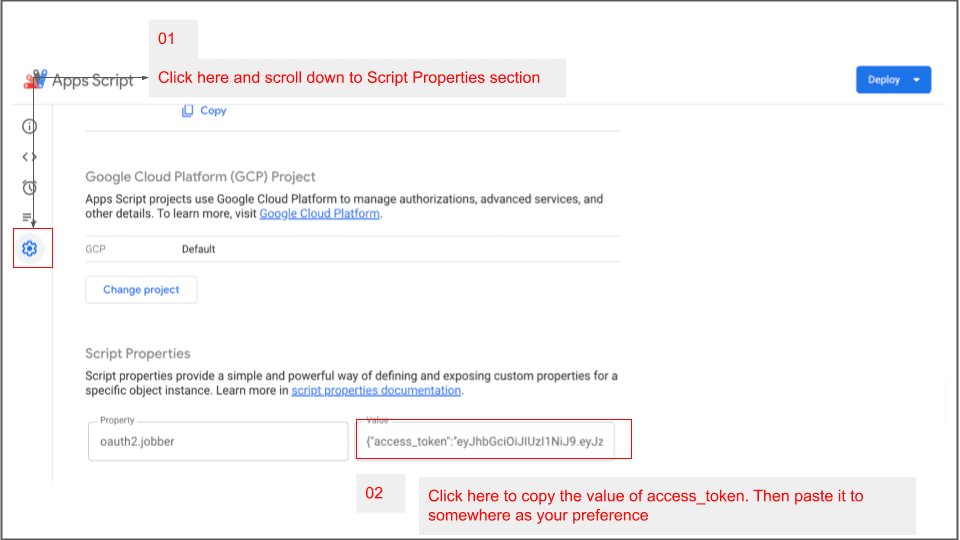Click the Copy clipboard icon
Image resolution: width=960 pixels, height=540 pixels.
click(187, 111)
